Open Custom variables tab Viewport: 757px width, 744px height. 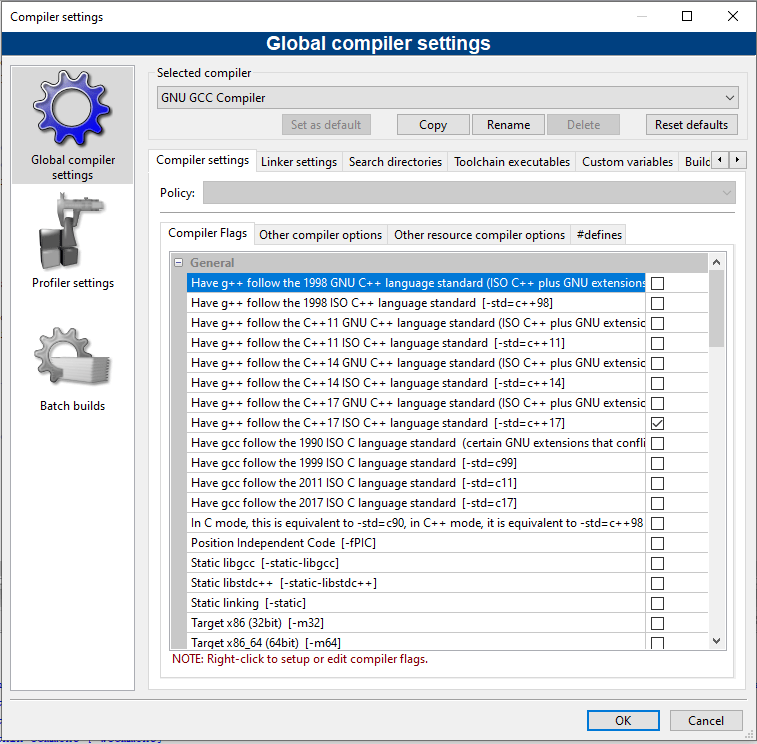(x=627, y=162)
